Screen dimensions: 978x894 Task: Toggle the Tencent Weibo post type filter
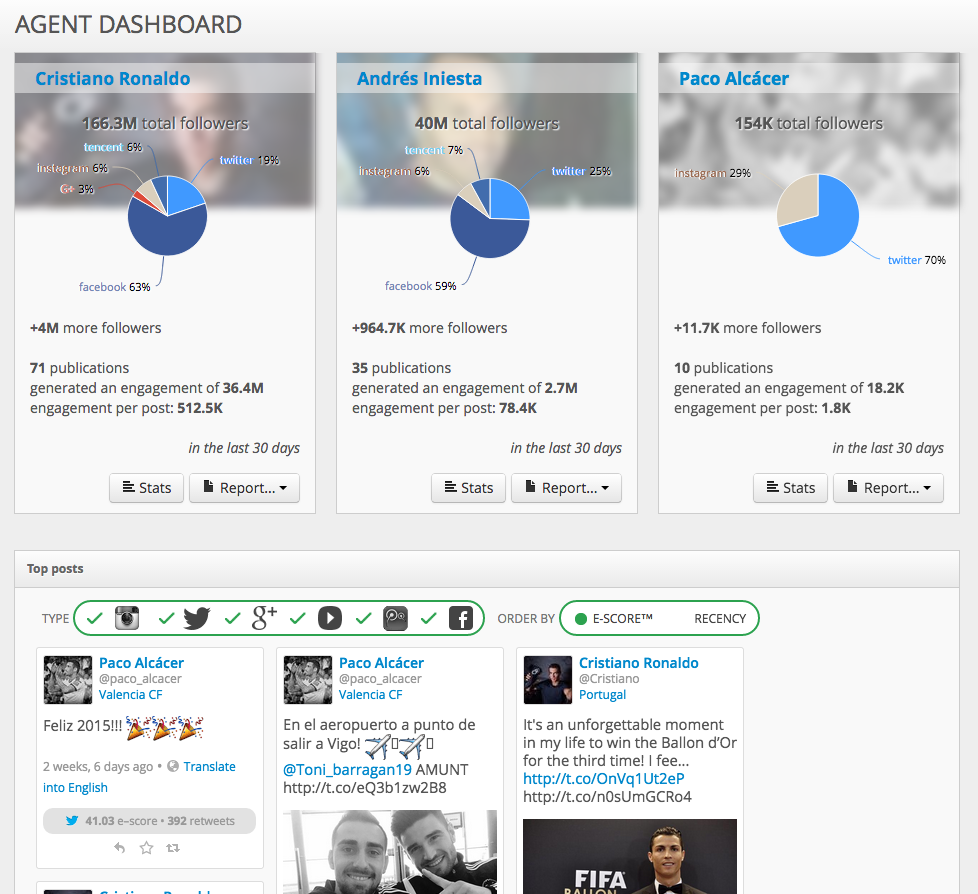[x=395, y=618]
